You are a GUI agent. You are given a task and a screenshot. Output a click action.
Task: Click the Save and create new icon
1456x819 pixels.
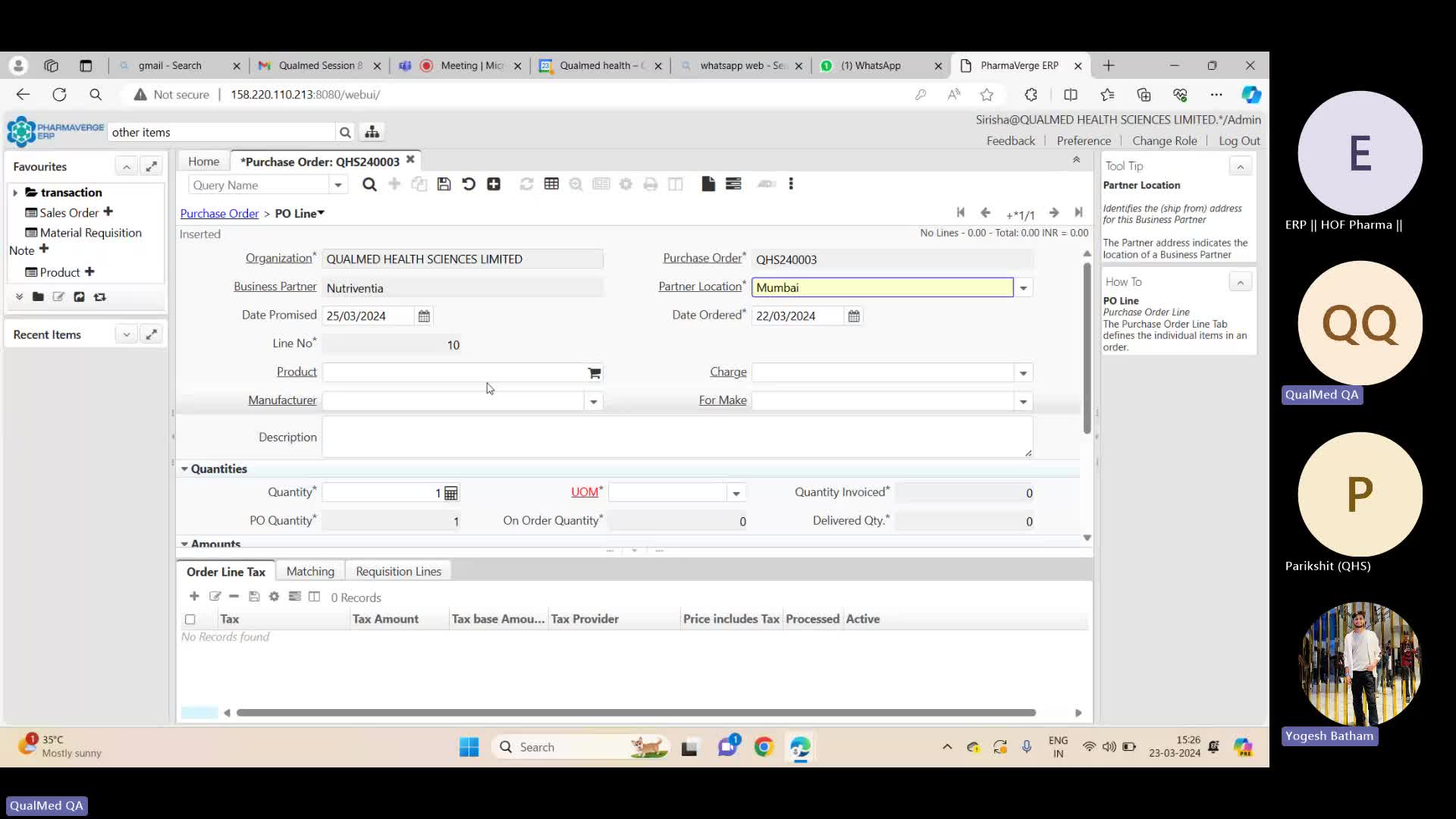494,184
